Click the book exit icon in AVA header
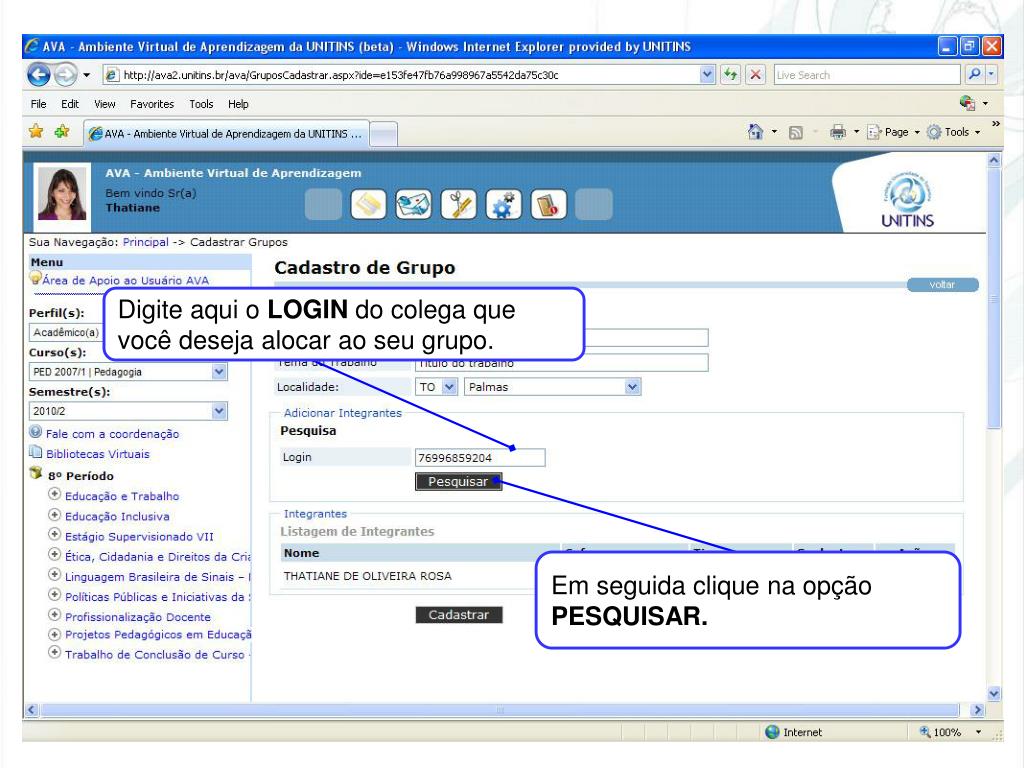Image resolution: width=1024 pixels, height=768 pixels. pos(549,204)
